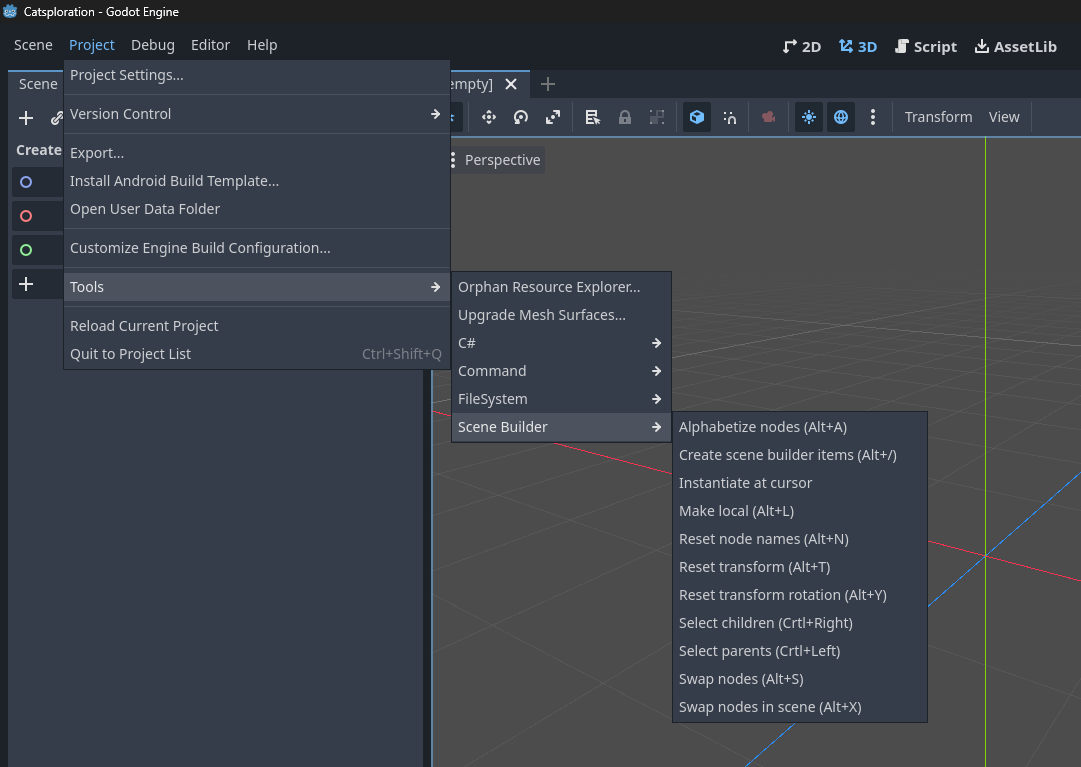
Task: Switch to the Script workspace
Action: [926, 47]
